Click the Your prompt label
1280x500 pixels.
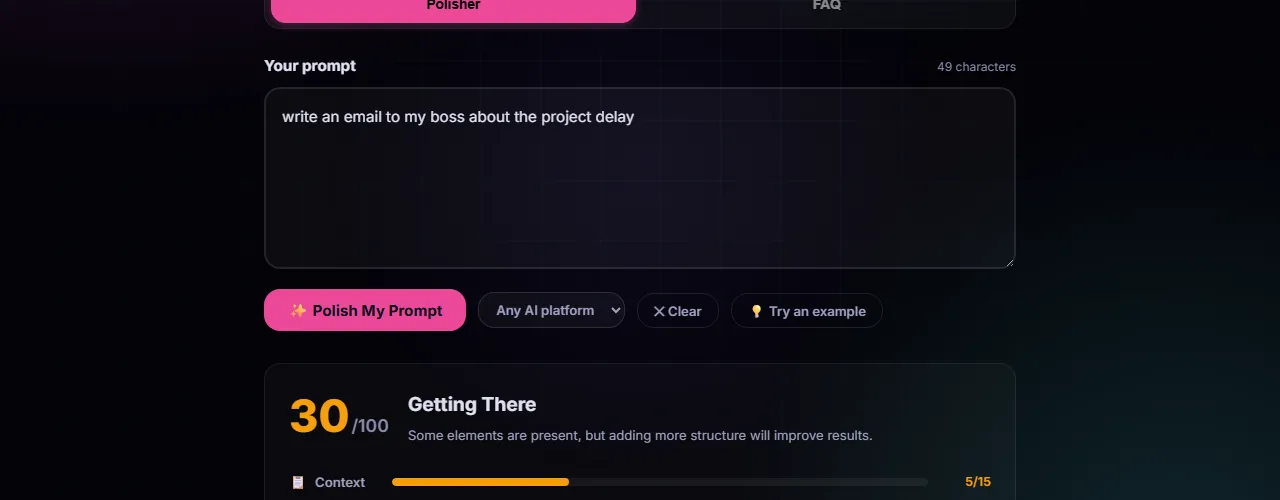[310, 66]
